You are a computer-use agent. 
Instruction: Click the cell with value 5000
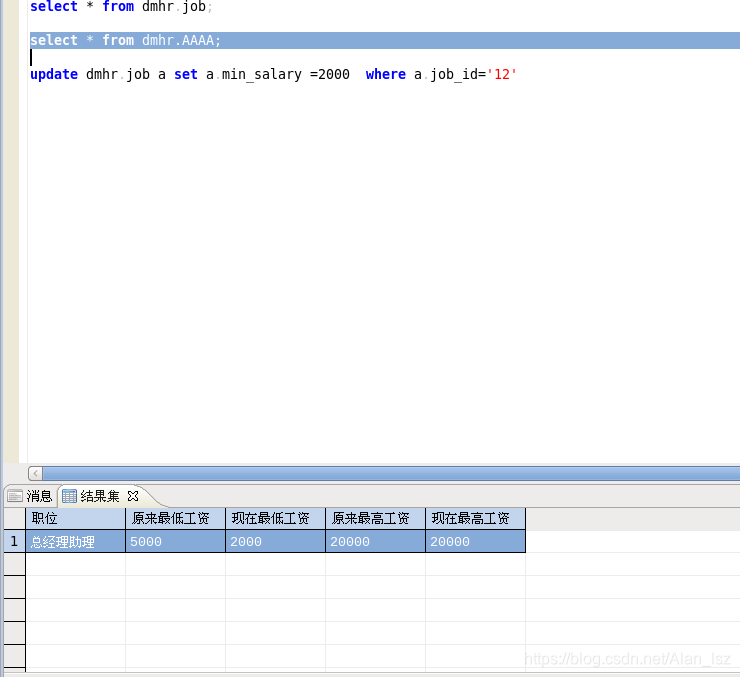point(176,541)
